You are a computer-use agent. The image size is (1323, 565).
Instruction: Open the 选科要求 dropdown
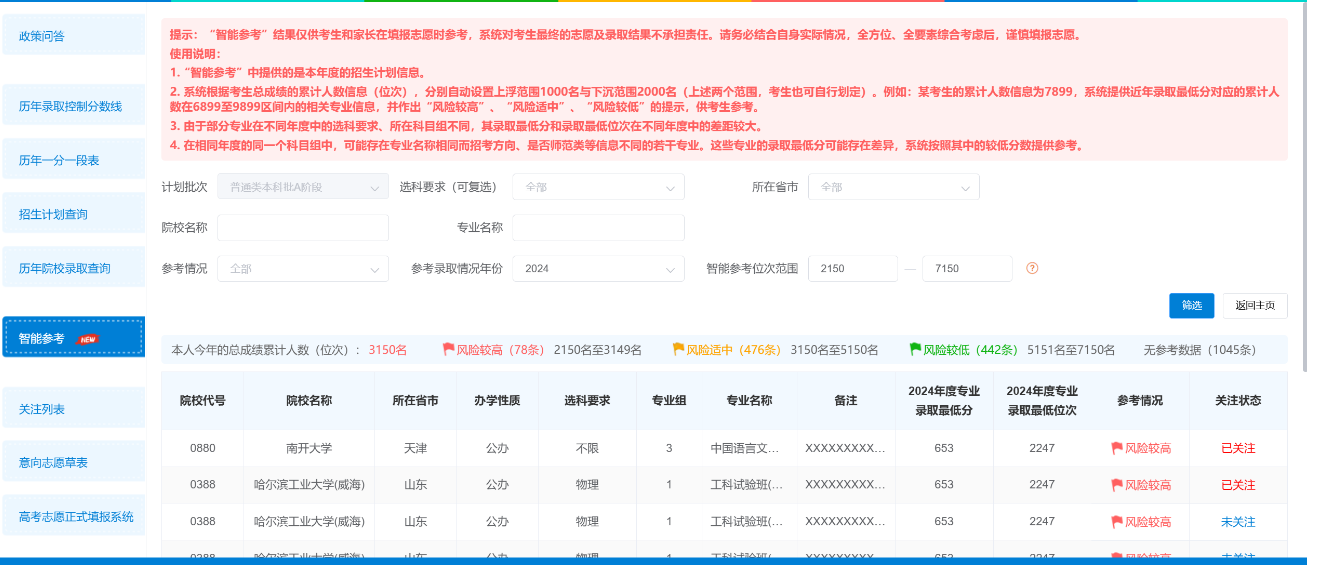pyautogui.click(x=598, y=187)
